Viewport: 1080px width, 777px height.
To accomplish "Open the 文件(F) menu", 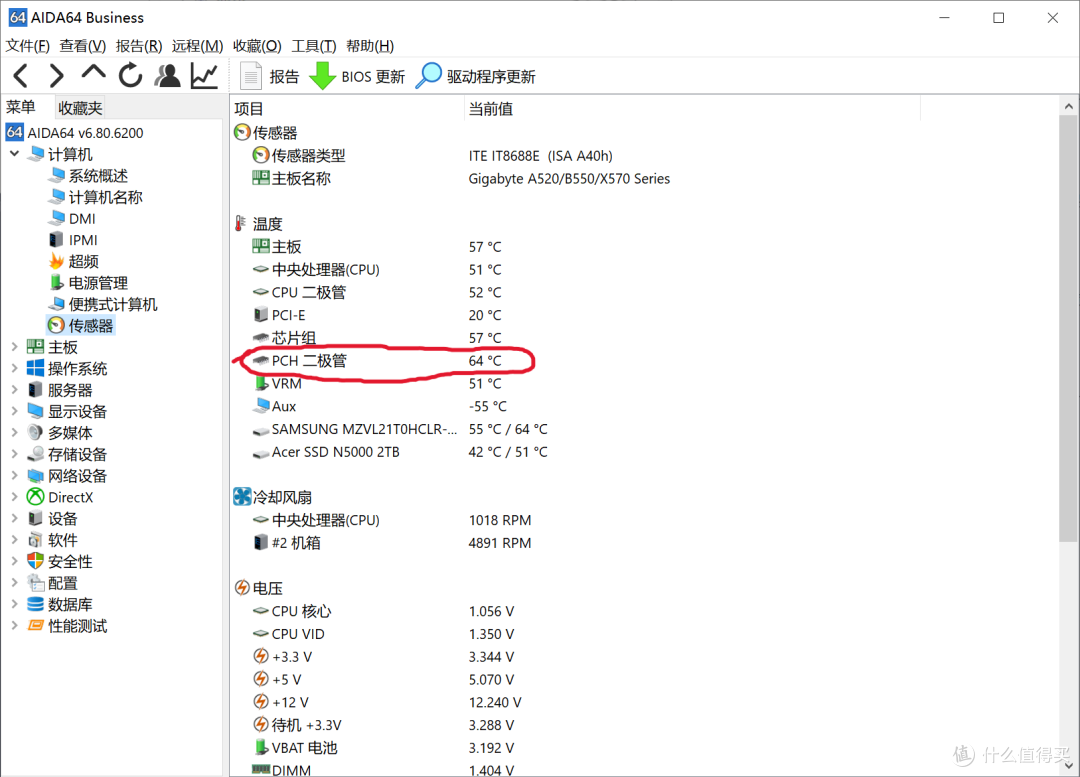I will pyautogui.click(x=28, y=46).
